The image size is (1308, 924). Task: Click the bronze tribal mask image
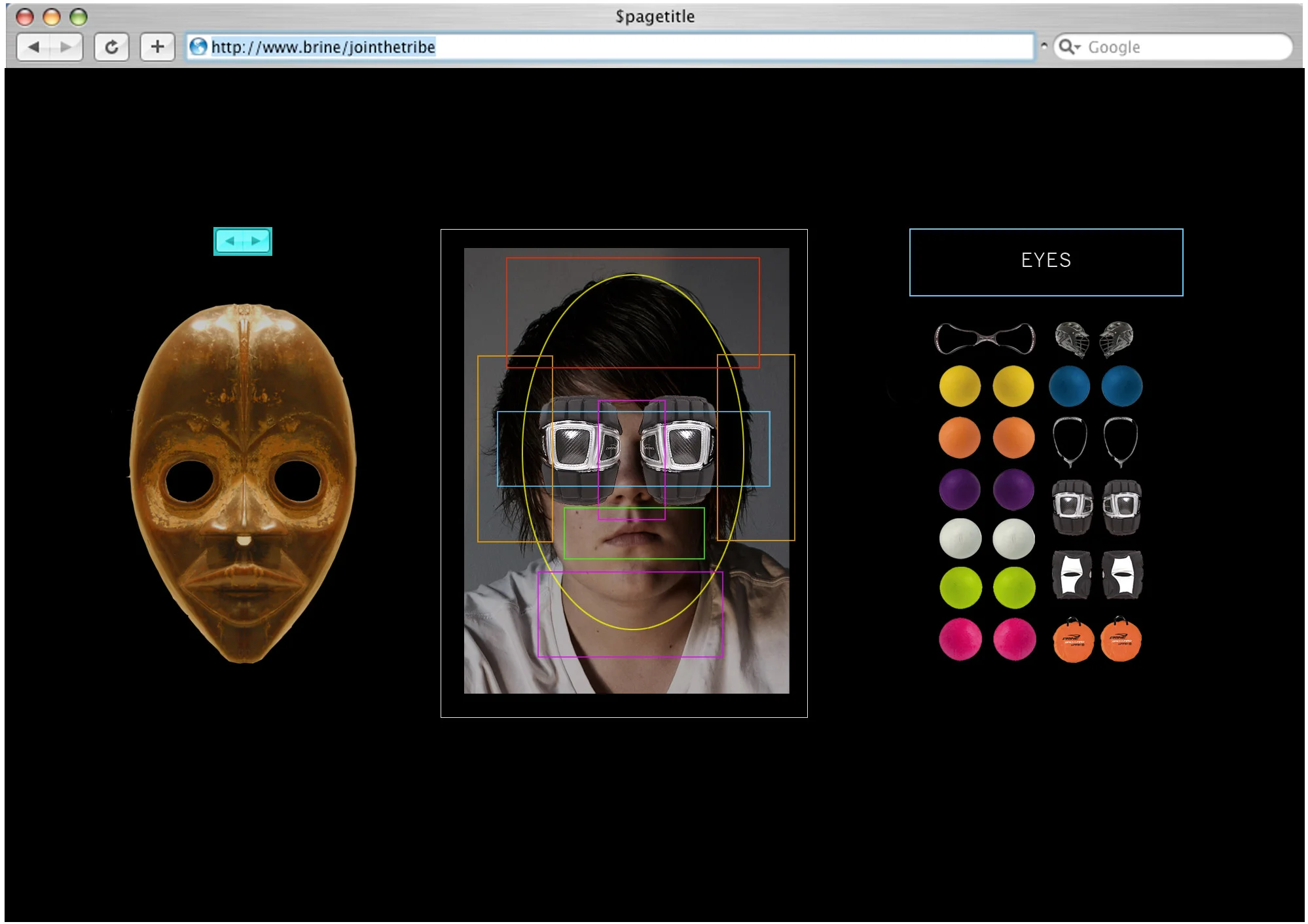(243, 483)
